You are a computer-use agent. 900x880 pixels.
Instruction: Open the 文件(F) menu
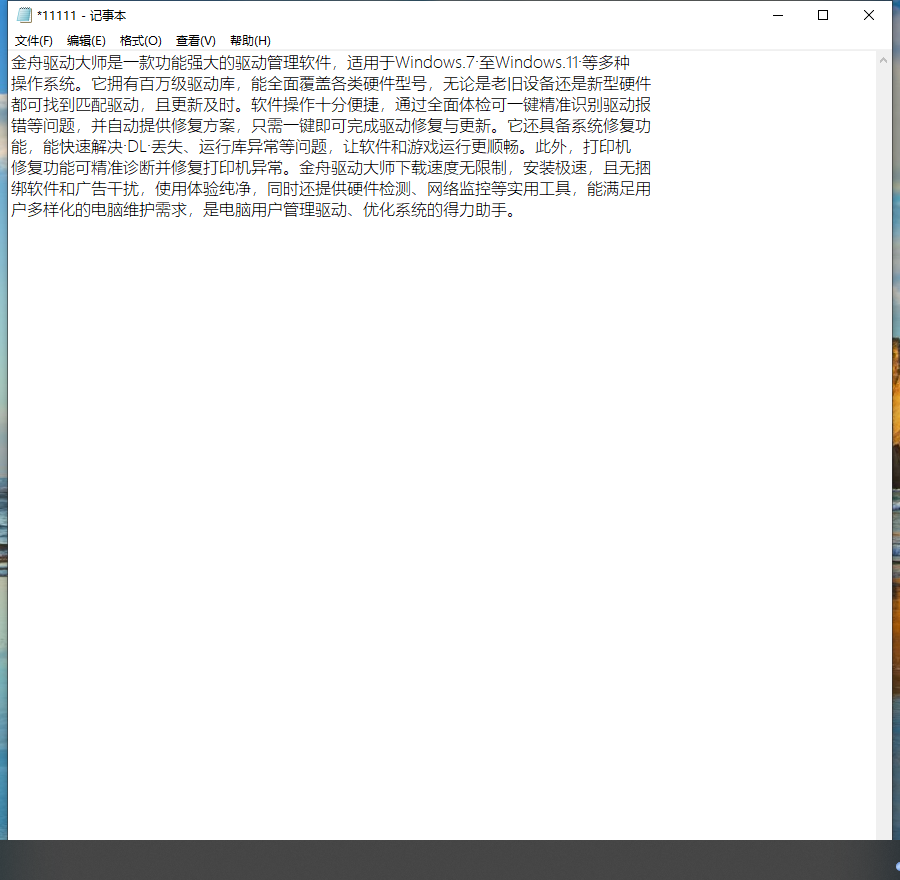[34, 41]
